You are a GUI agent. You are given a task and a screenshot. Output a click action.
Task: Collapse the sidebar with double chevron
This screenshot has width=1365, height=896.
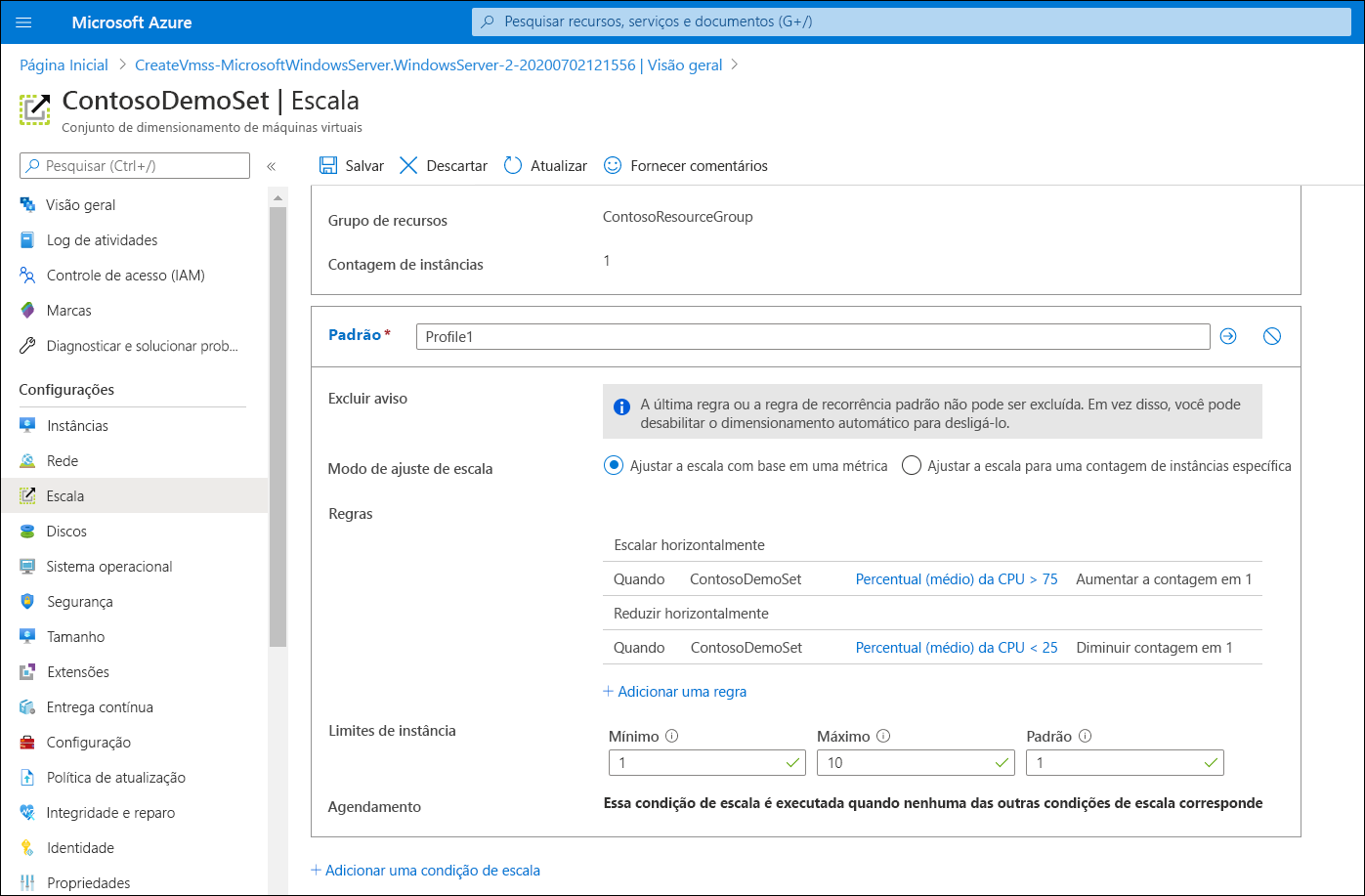(271, 166)
